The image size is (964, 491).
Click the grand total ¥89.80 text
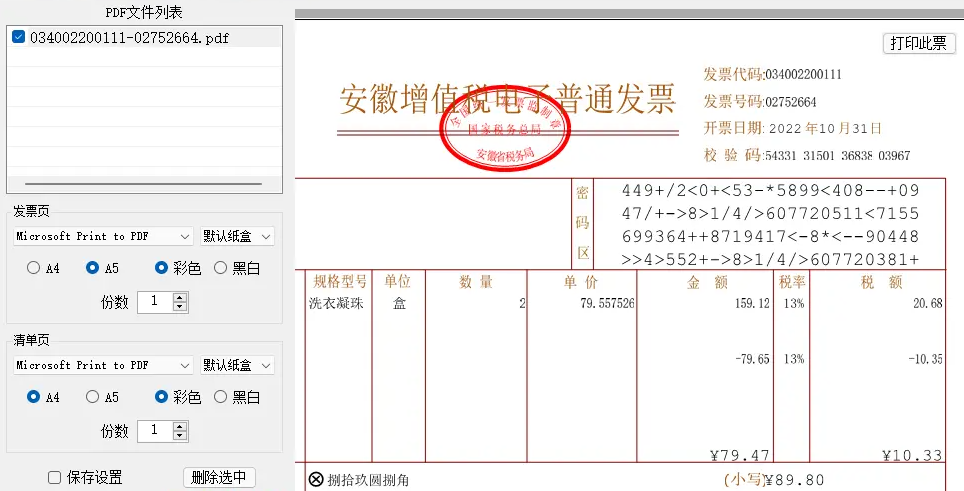[x=794, y=480]
